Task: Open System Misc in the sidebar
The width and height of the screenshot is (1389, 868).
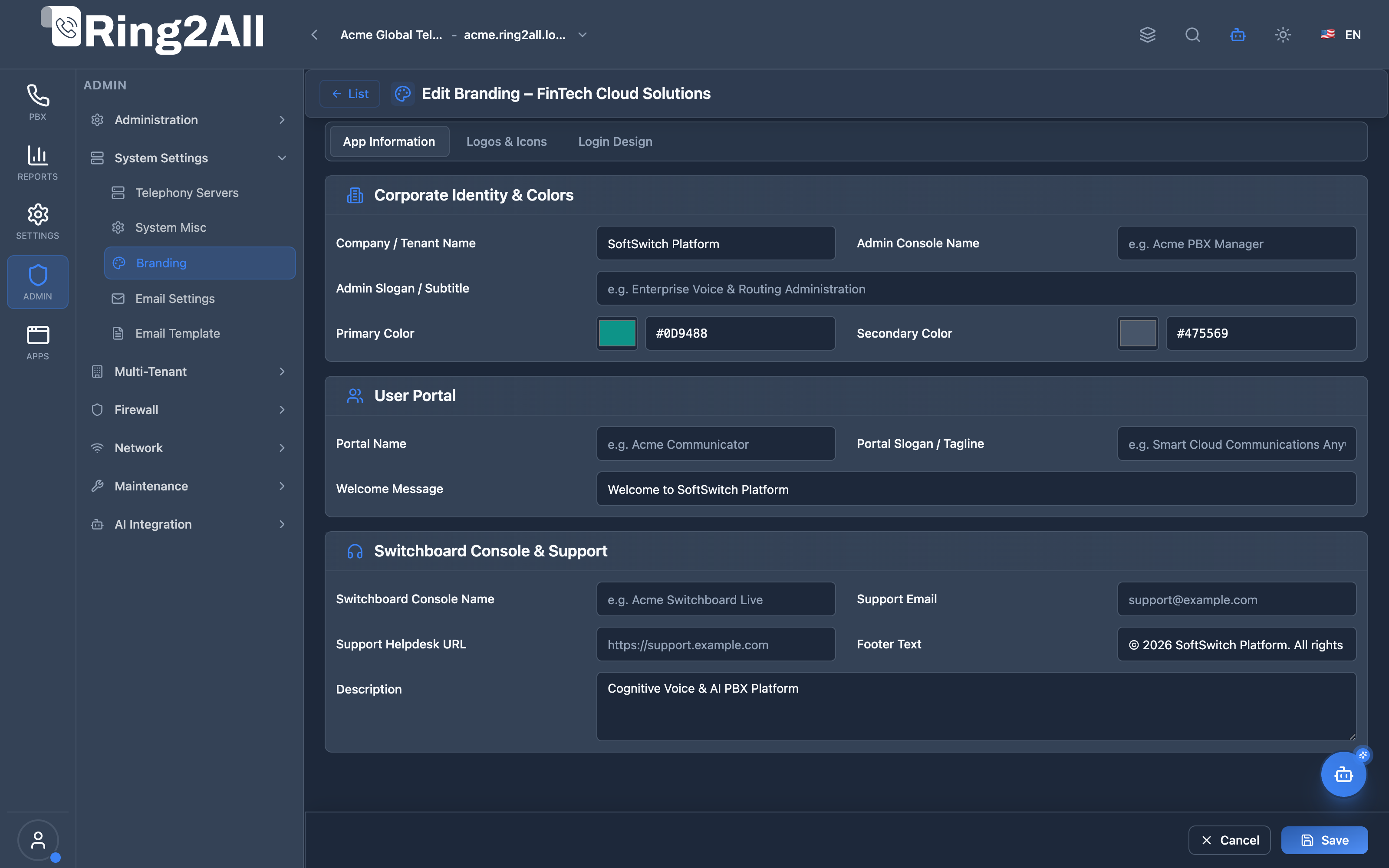Action: pos(200,227)
